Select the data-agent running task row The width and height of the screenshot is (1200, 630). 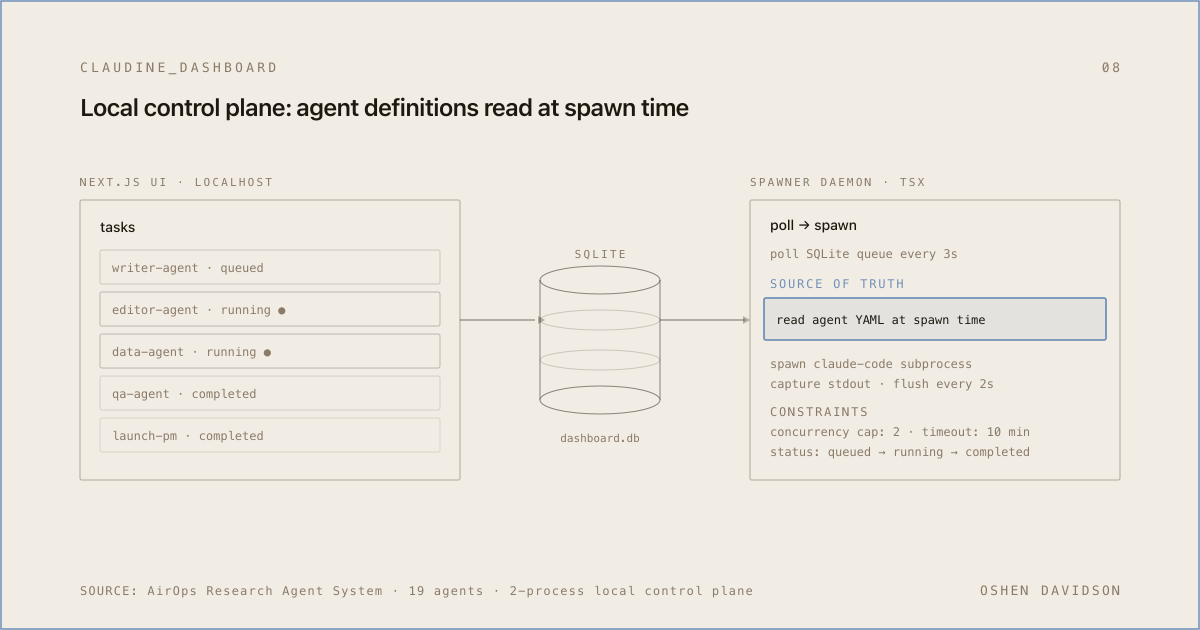270,351
